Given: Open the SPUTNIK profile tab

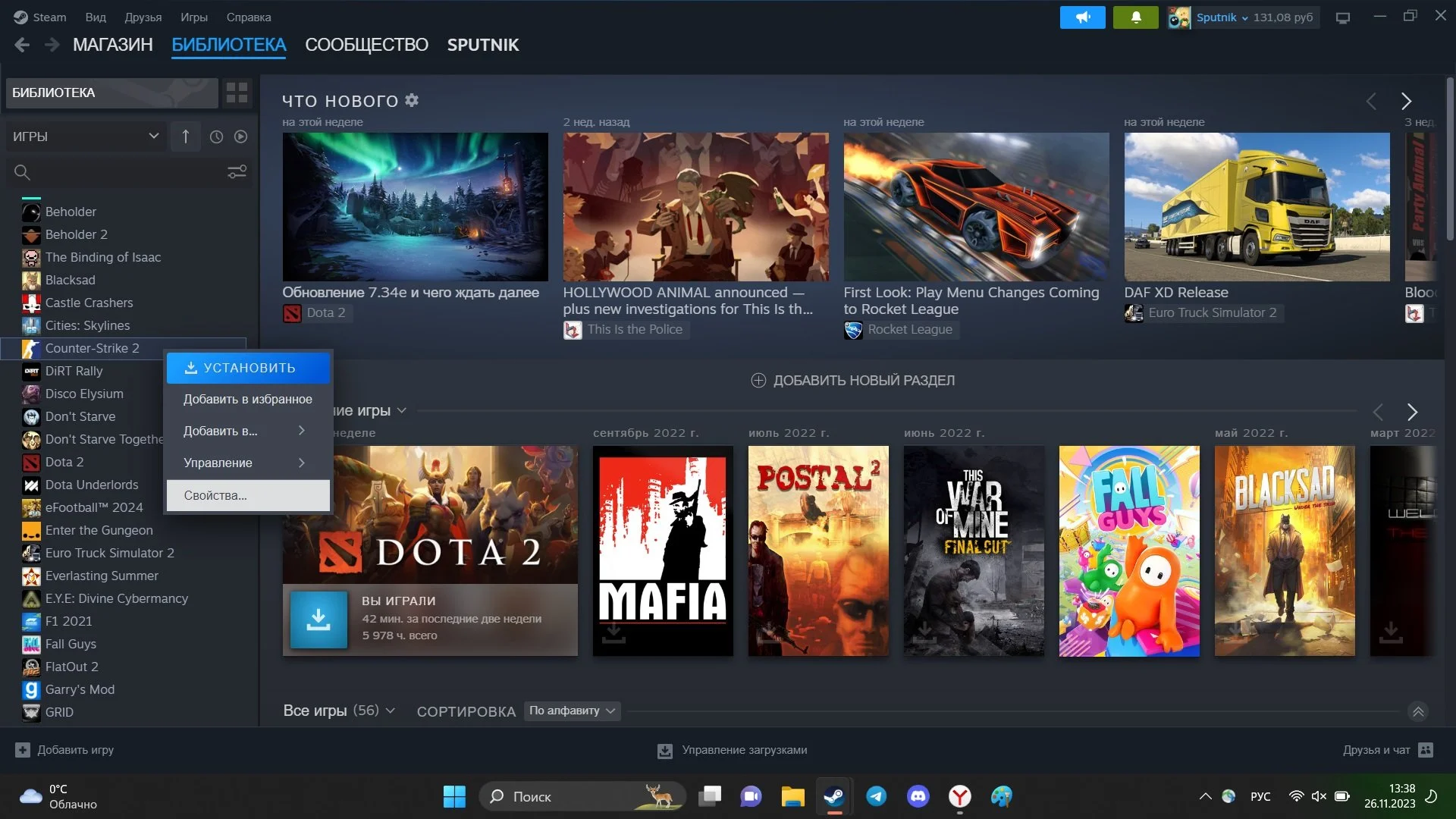Looking at the screenshot, I should (483, 45).
